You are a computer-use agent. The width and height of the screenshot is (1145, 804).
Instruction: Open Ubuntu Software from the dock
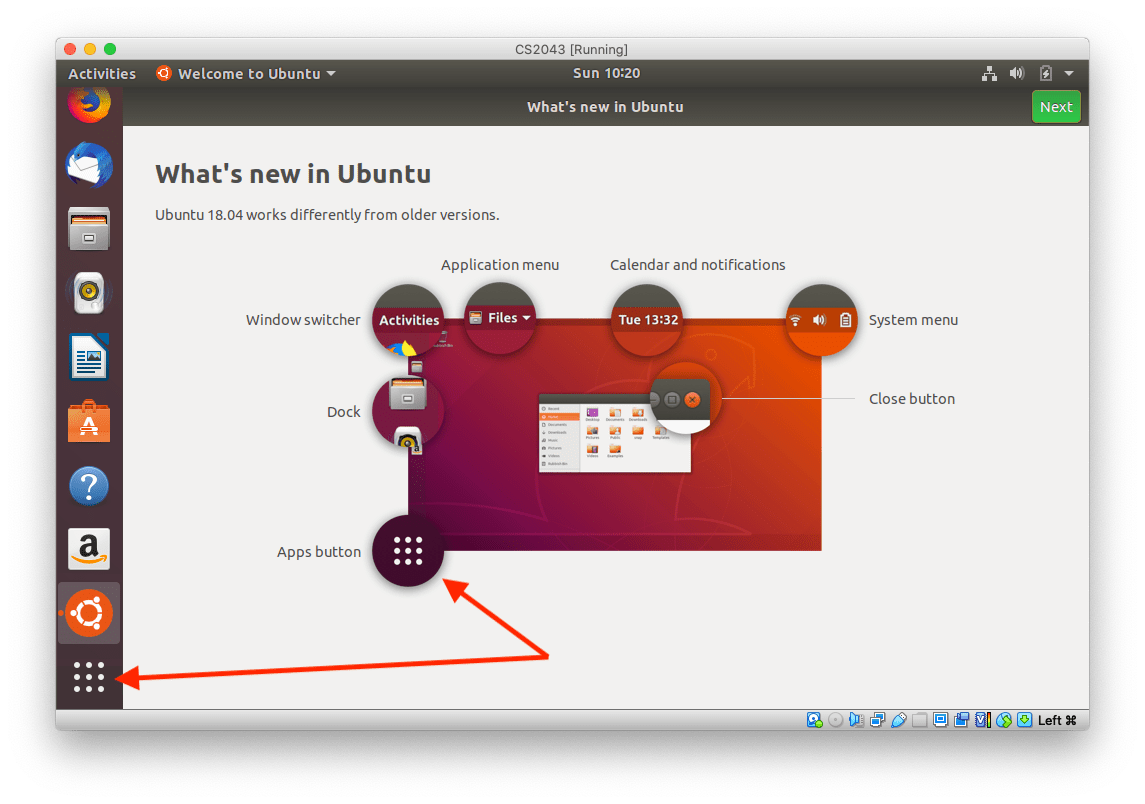pyautogui.click(x=89, y=421)
